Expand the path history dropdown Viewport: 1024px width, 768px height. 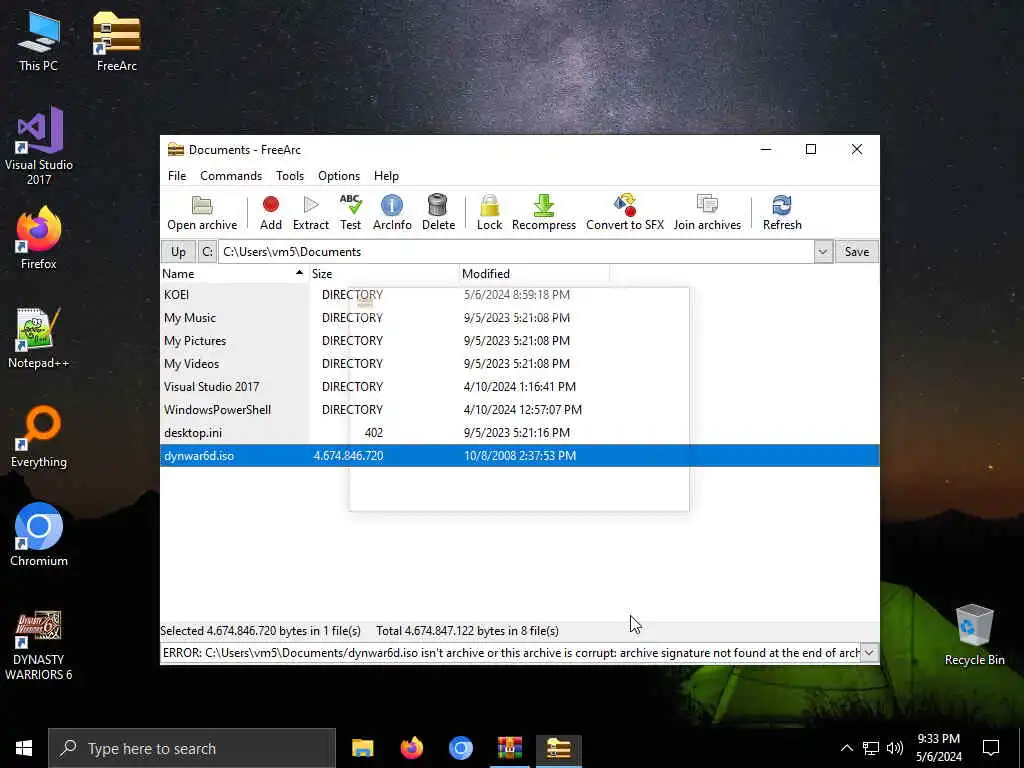823,251
